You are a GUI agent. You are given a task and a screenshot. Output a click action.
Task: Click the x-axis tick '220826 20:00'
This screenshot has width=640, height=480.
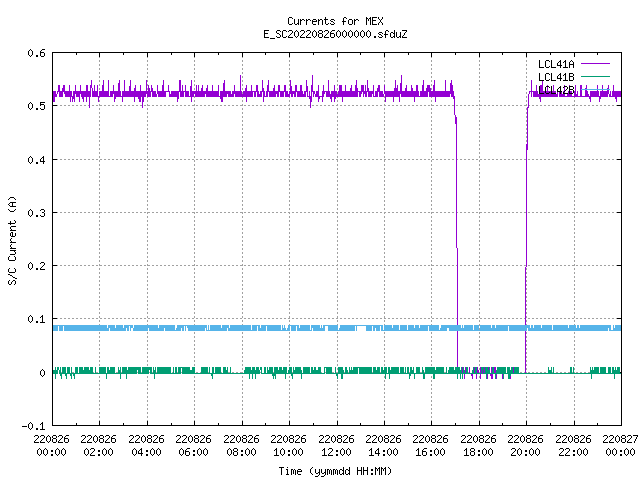point(526,445)
